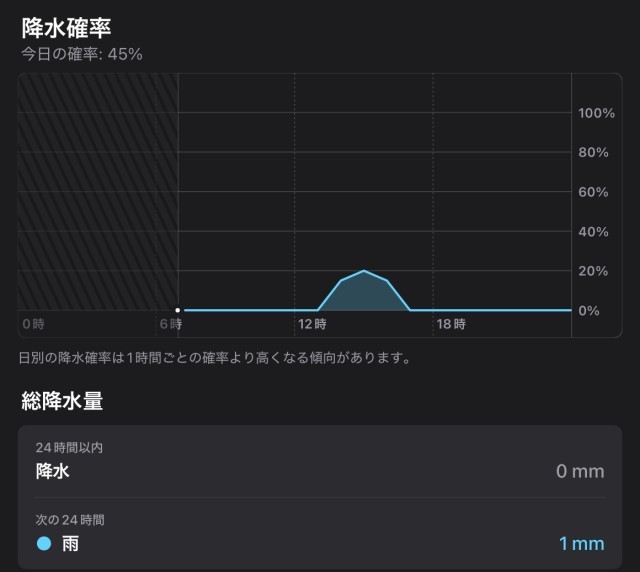Click the 総降水量 section heading

62,402
